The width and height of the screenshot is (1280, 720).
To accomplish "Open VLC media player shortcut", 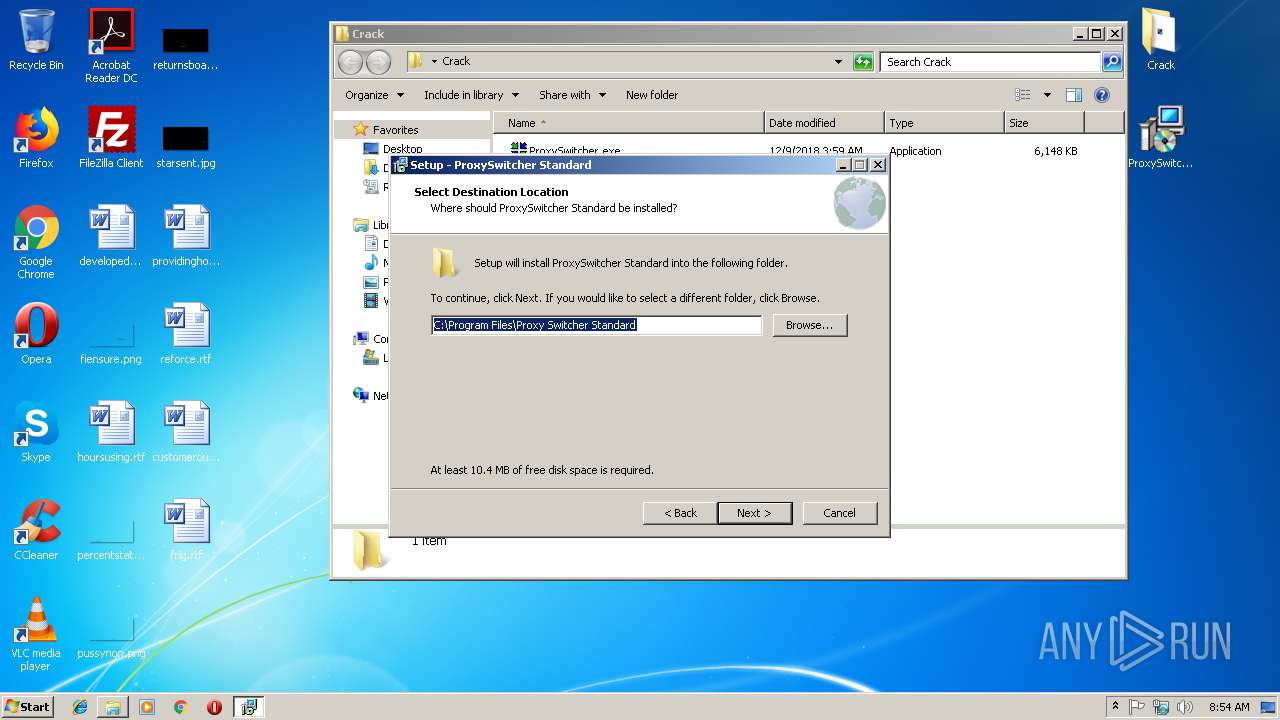I will 36,634.
